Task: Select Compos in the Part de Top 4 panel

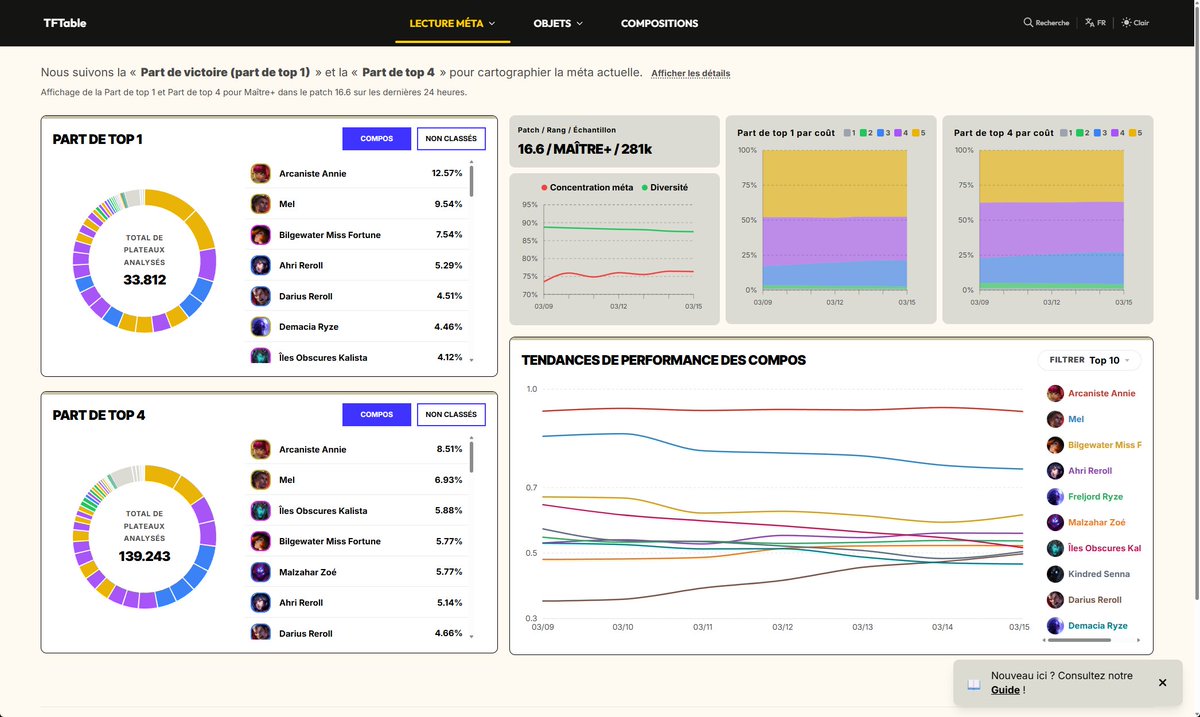Action: click(377, 415)
